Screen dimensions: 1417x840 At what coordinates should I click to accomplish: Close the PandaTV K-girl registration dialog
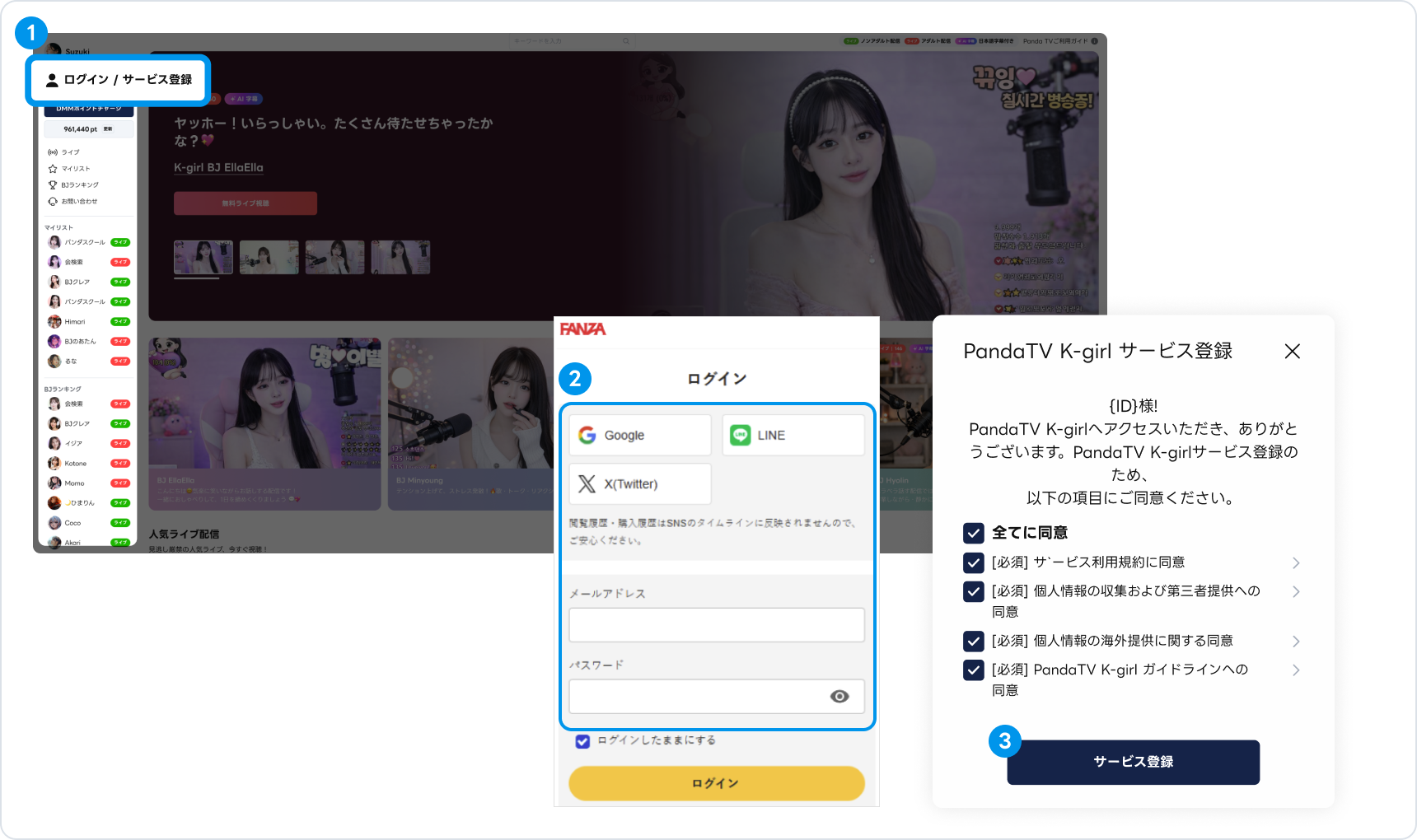1293,352
